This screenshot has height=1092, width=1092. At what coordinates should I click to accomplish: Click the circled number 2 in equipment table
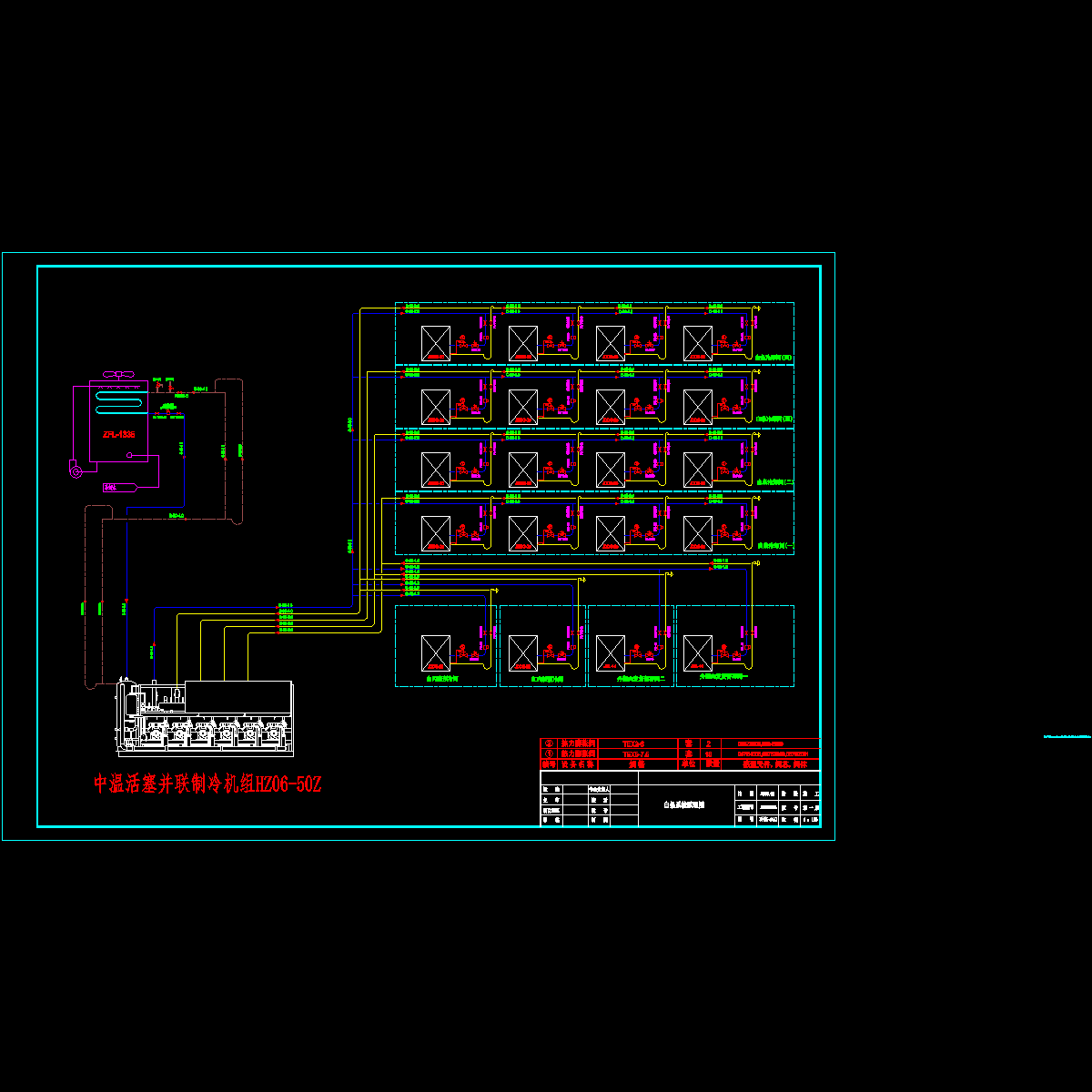coord(547,743)
